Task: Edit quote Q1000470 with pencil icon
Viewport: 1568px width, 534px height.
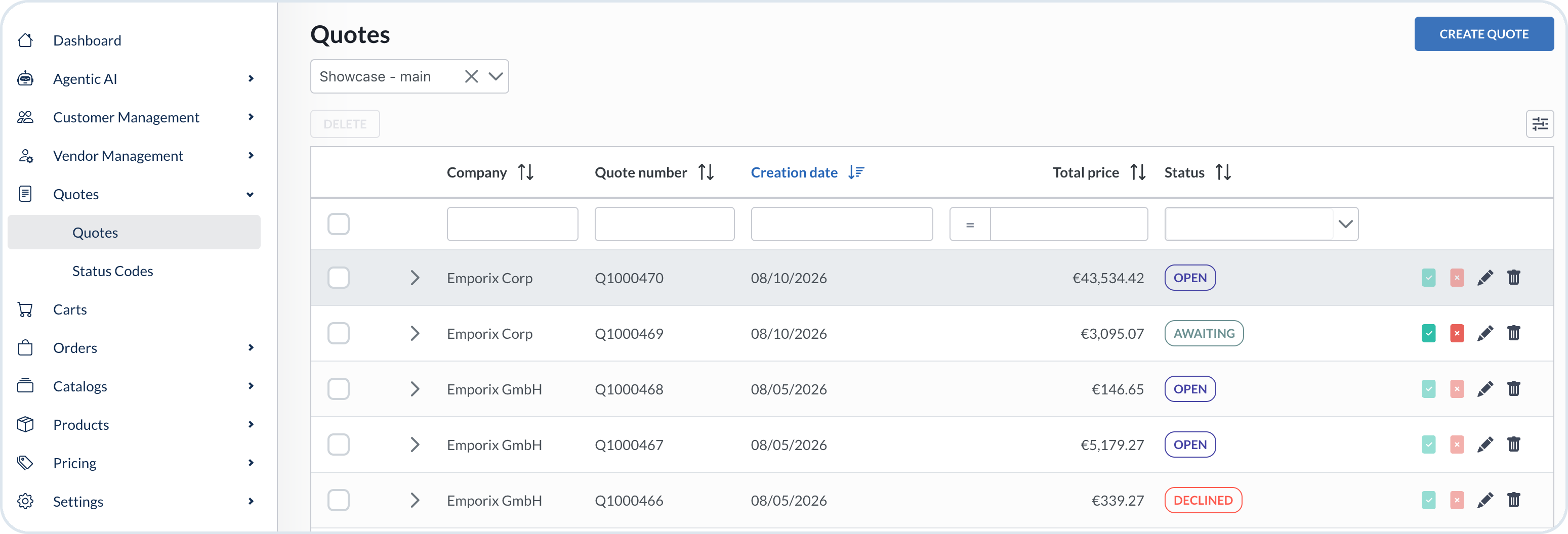Action: pos(1485,277)
